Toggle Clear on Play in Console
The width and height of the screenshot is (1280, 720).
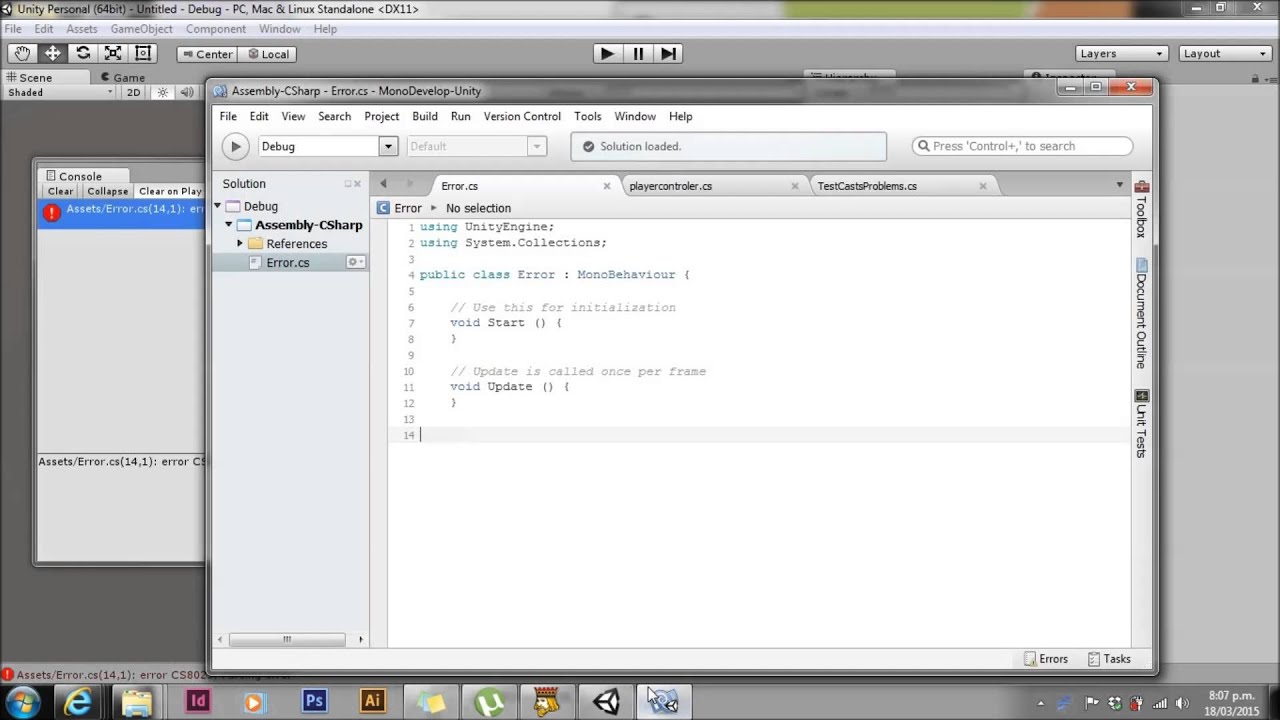coord(170,191)
